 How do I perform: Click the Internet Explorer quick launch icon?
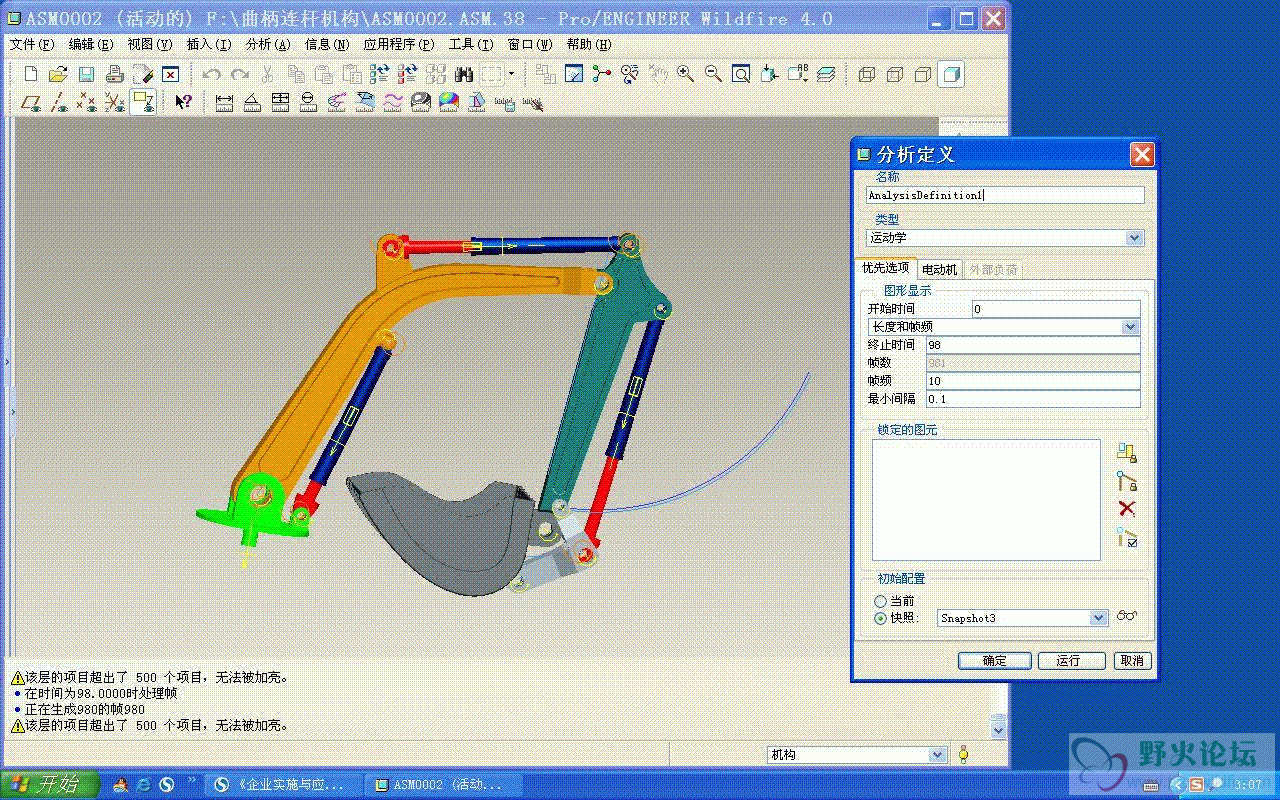tap(144, 785)
